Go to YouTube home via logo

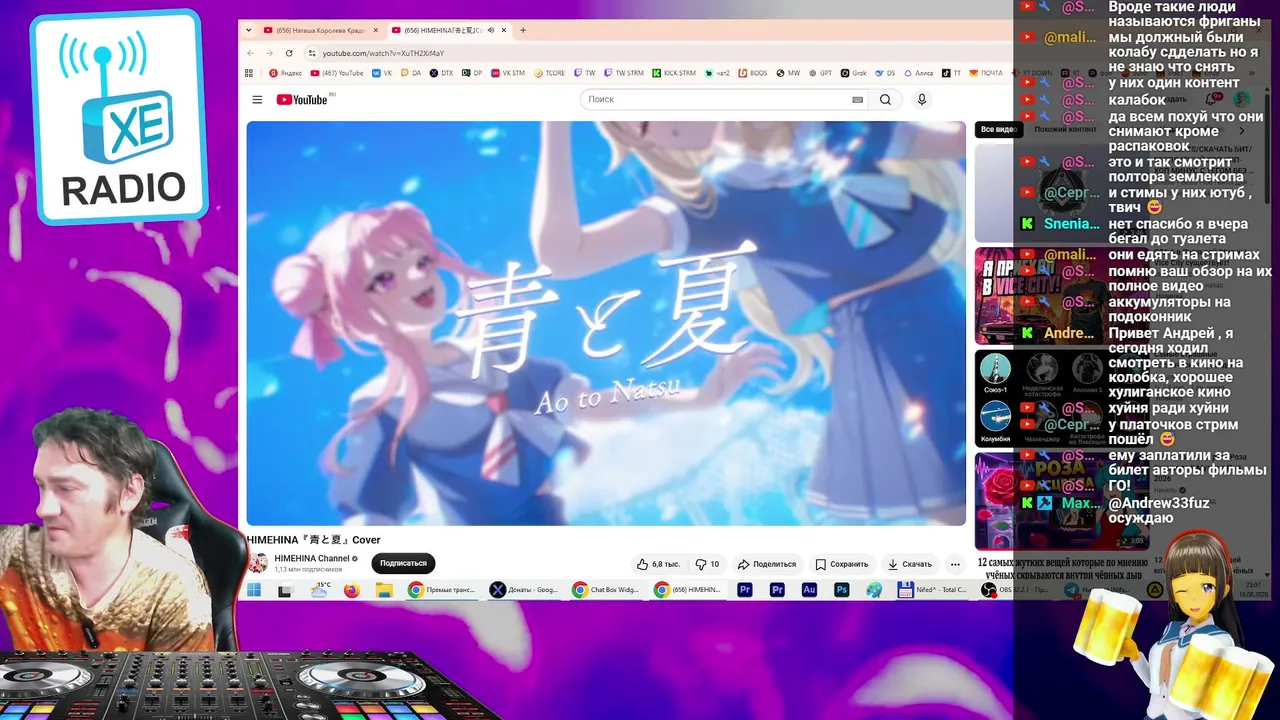click(x=303, y=99)
